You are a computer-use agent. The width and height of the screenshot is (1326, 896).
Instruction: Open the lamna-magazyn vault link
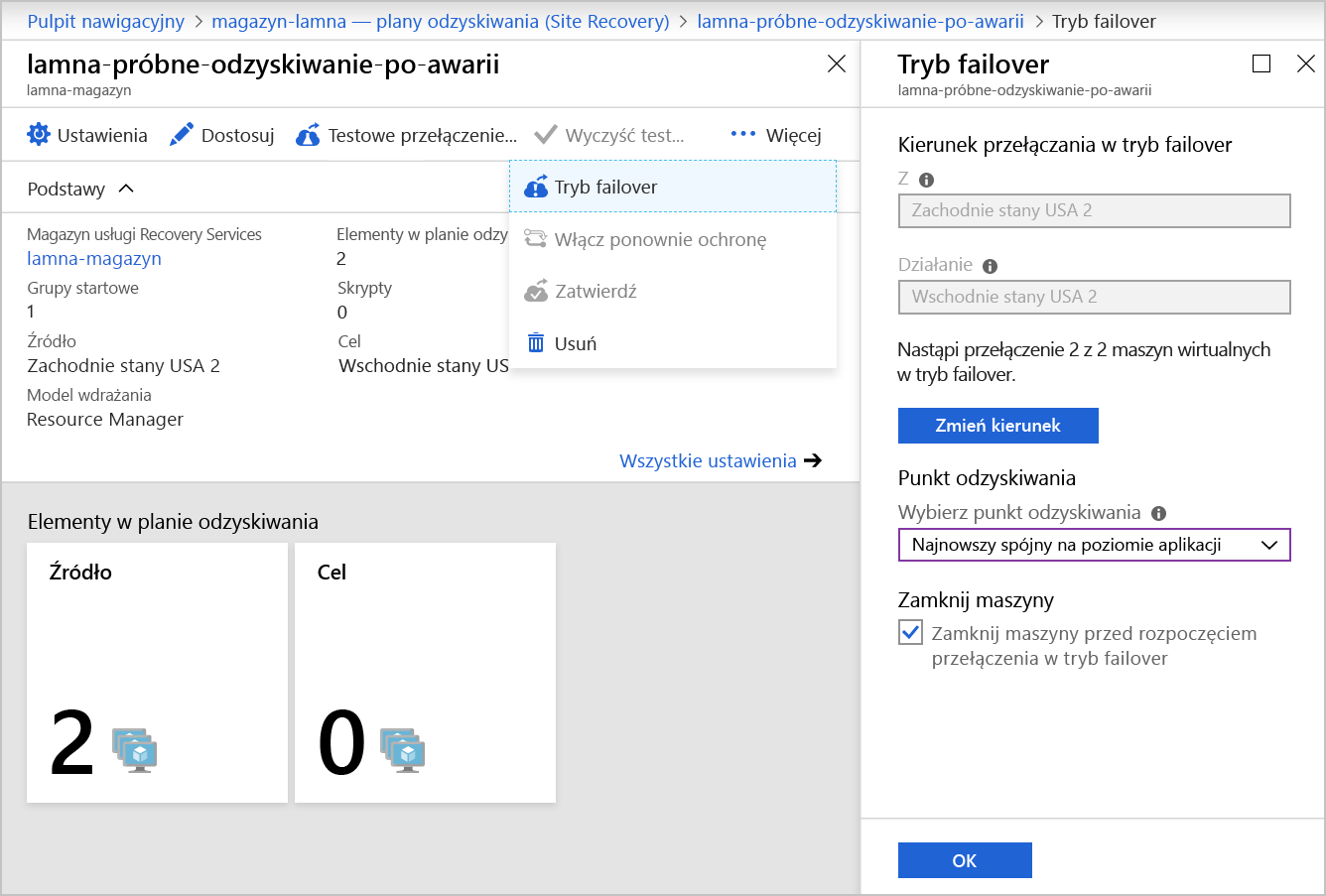(94, 259)
